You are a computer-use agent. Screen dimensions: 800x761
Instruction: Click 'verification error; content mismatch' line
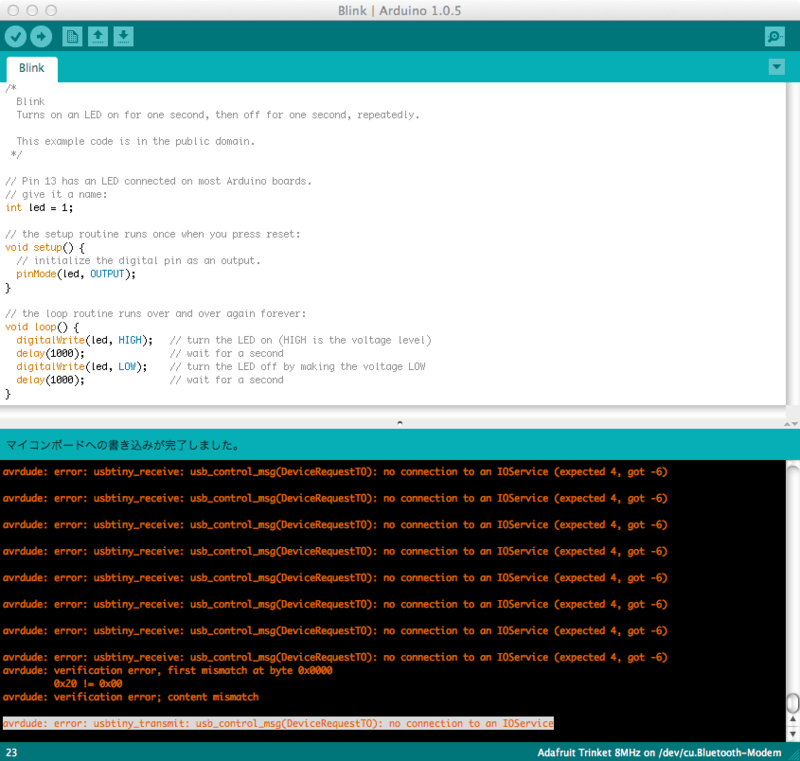(131, 697)
